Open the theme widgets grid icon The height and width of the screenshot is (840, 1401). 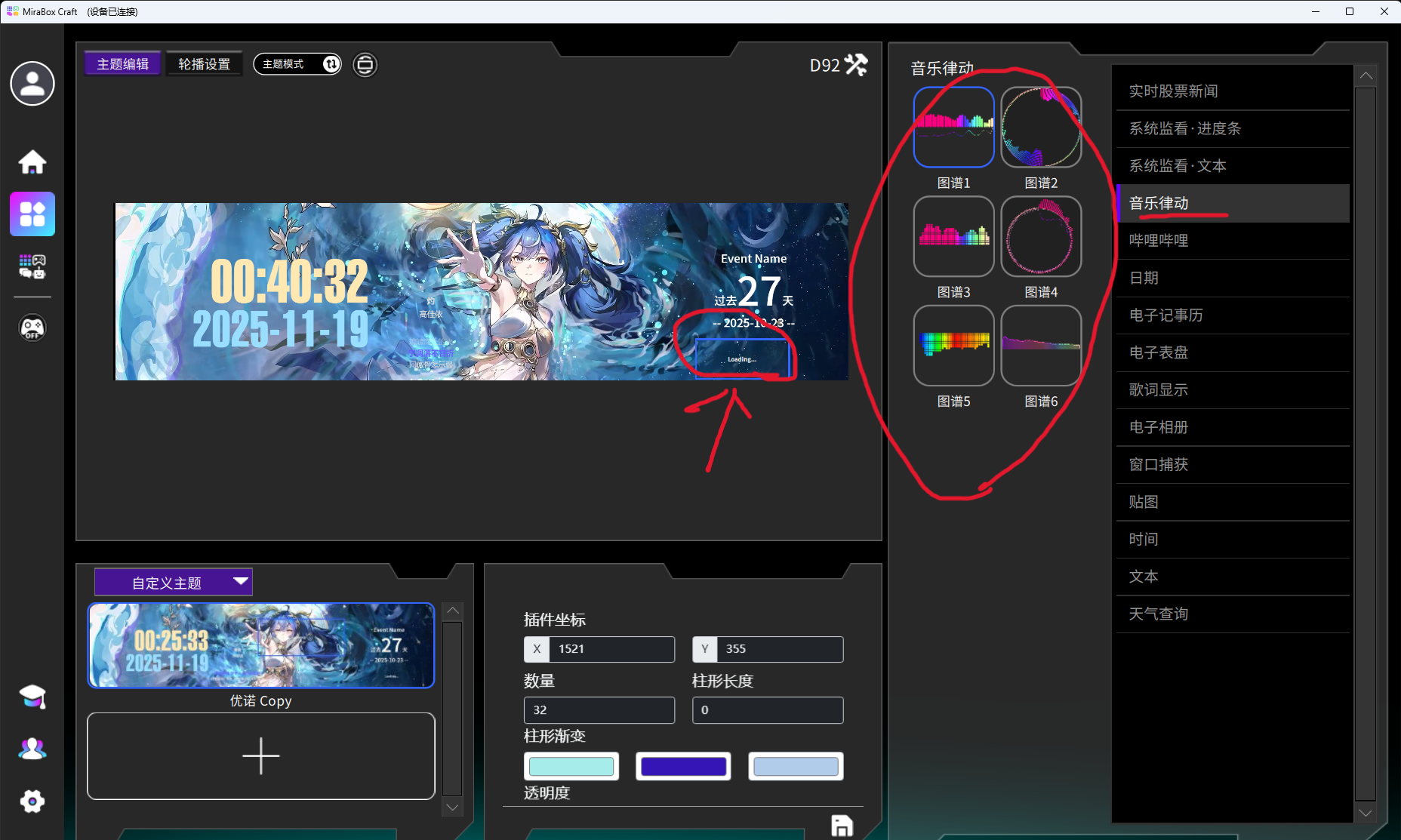(32, 214)
